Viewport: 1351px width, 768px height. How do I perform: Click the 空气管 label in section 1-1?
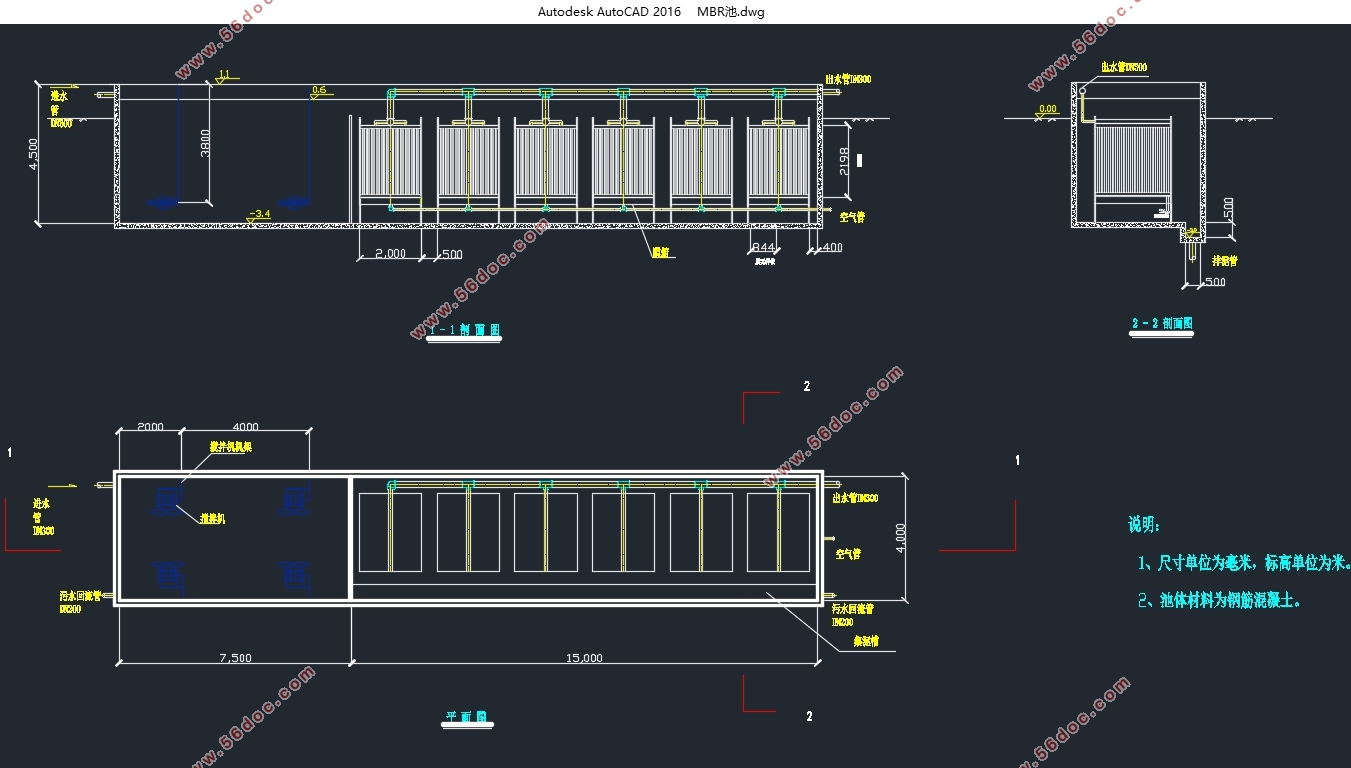[851, 216]
